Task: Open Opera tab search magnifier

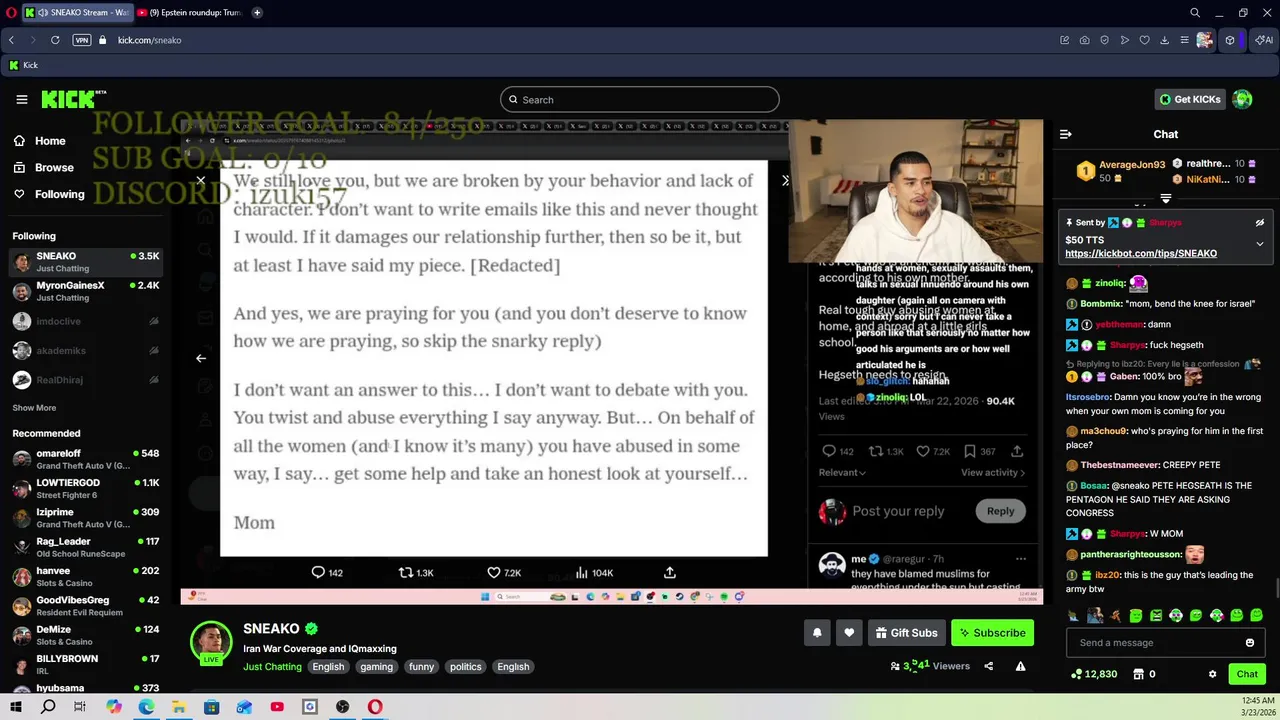Action: click(x=1195, y=13)
